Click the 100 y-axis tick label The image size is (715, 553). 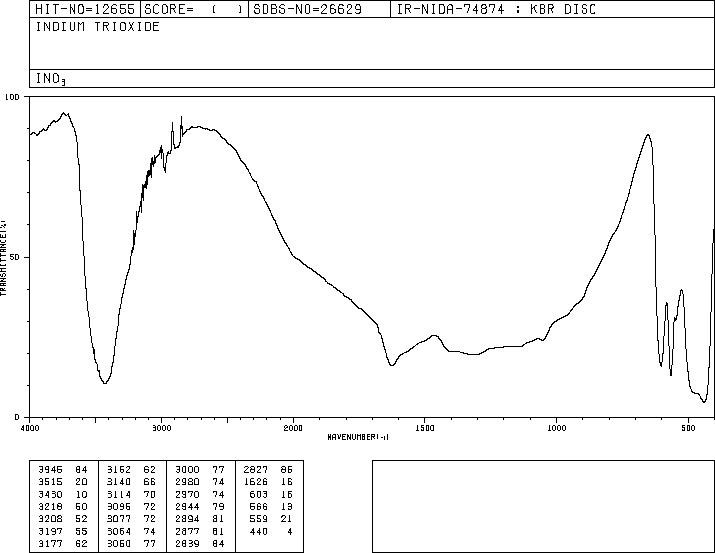[x=12, y=97]
